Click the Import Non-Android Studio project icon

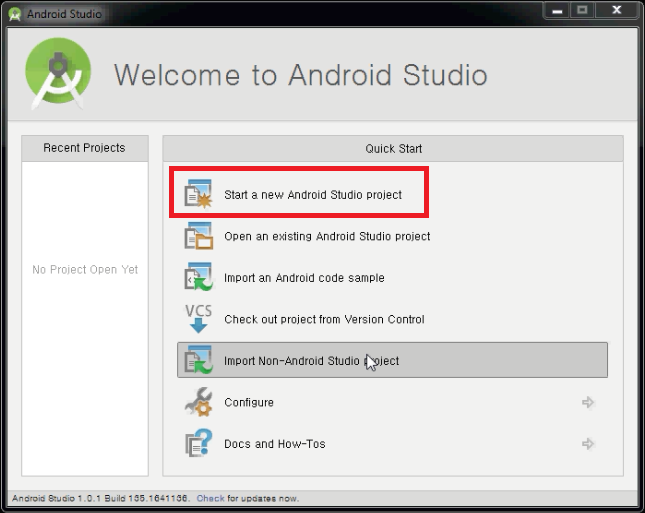(198, 360)
